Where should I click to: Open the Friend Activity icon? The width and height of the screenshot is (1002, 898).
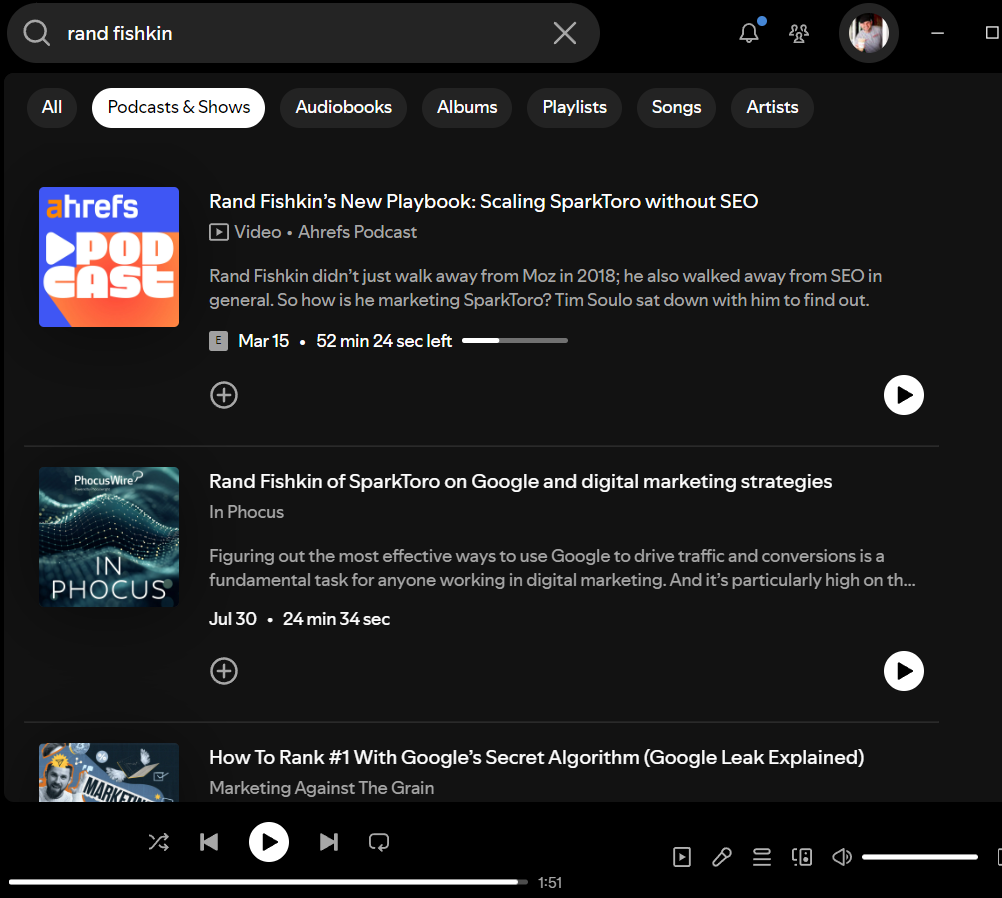tap(798, 33)
